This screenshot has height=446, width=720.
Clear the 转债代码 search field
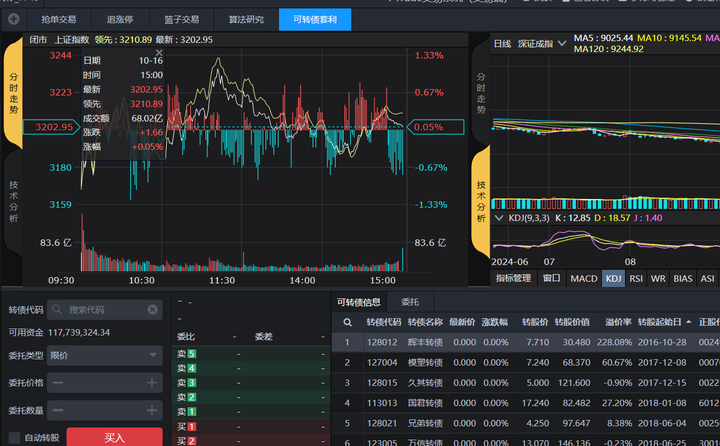pos(153,310)
